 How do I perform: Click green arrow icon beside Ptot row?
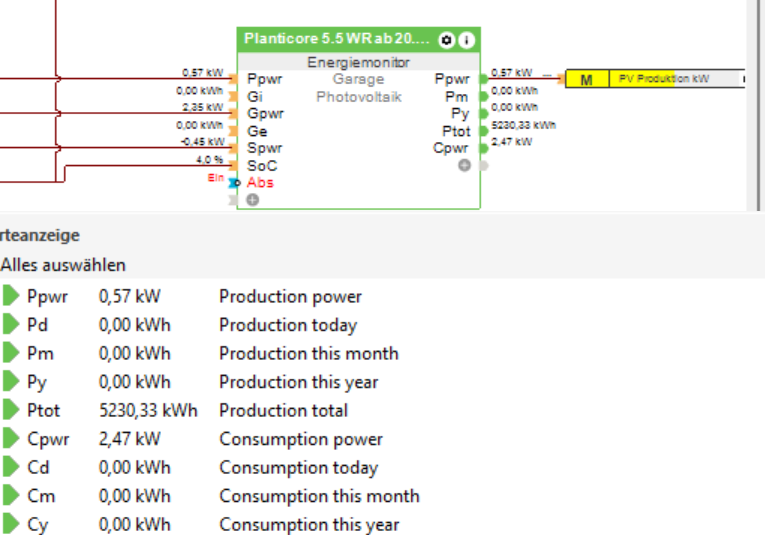tap(11, 410)
